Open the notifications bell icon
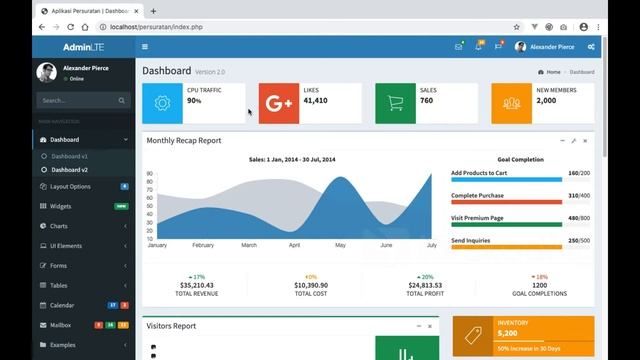640x360 pixels. coord(478,47)
